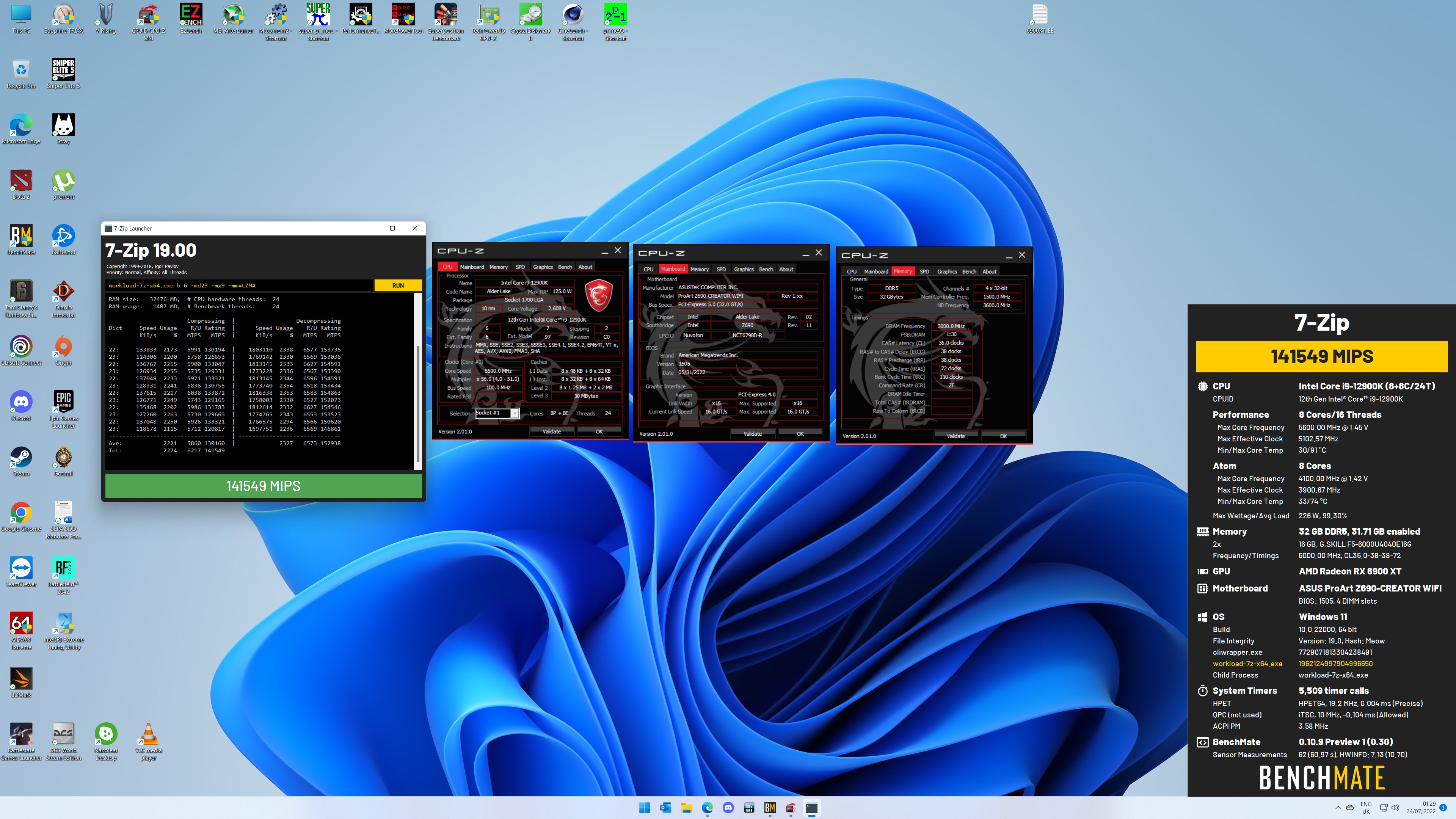Click the ENG UK language indicator

1365,808
